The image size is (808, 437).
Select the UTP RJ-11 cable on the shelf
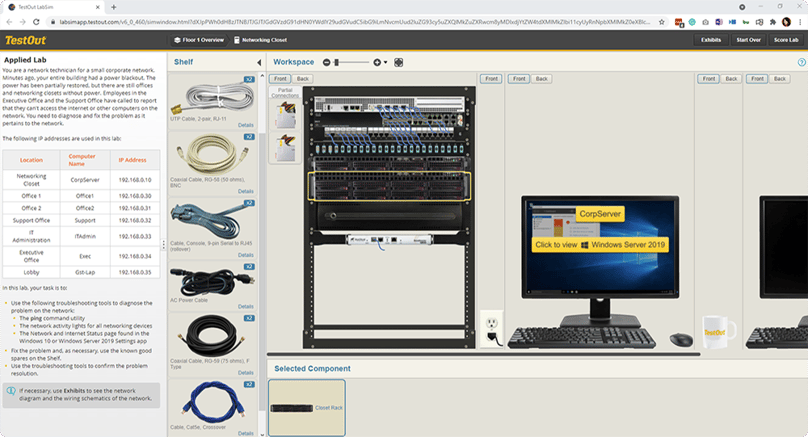coord(212,98)
